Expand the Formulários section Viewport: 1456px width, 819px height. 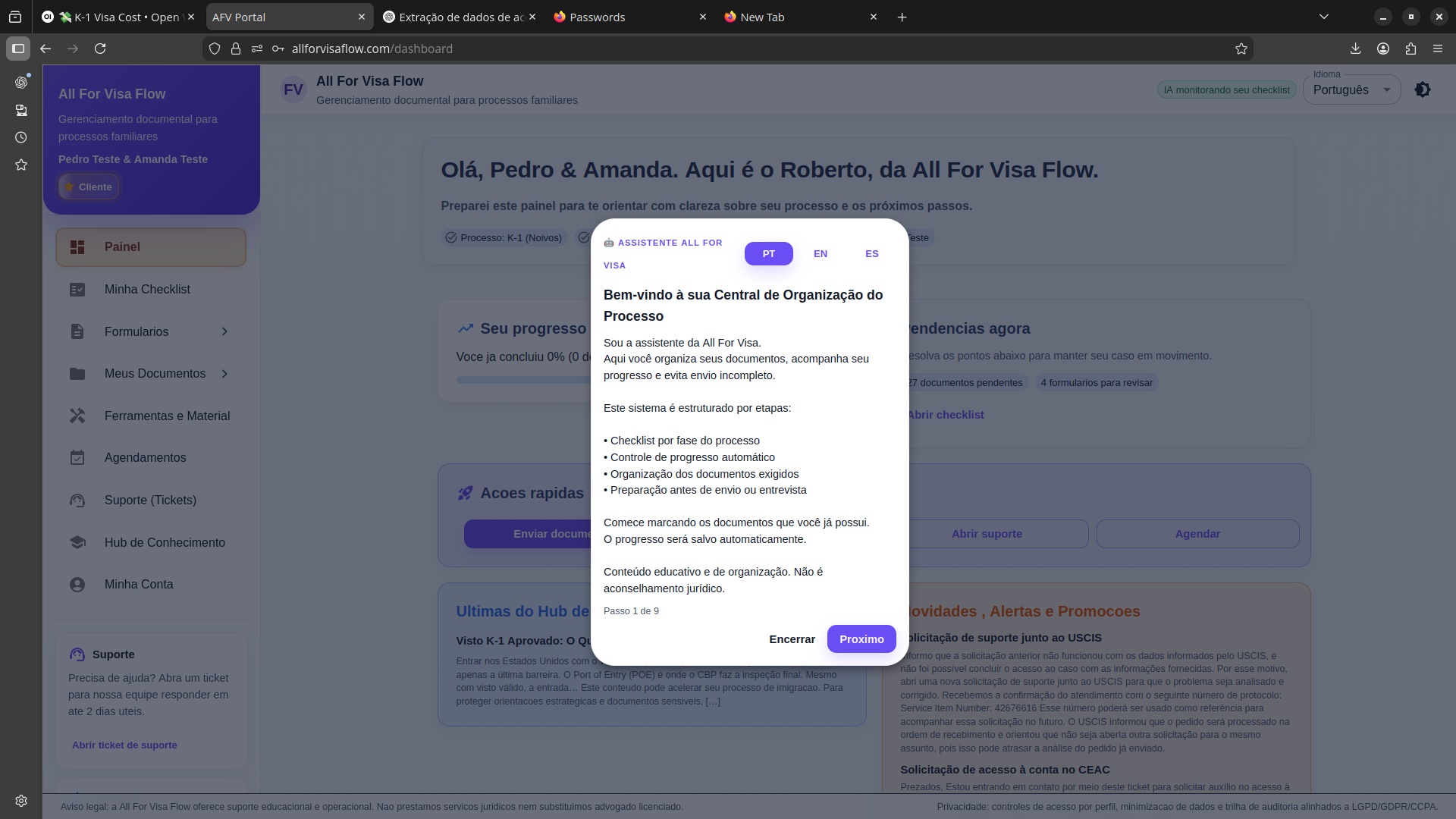tap(224, 331)
